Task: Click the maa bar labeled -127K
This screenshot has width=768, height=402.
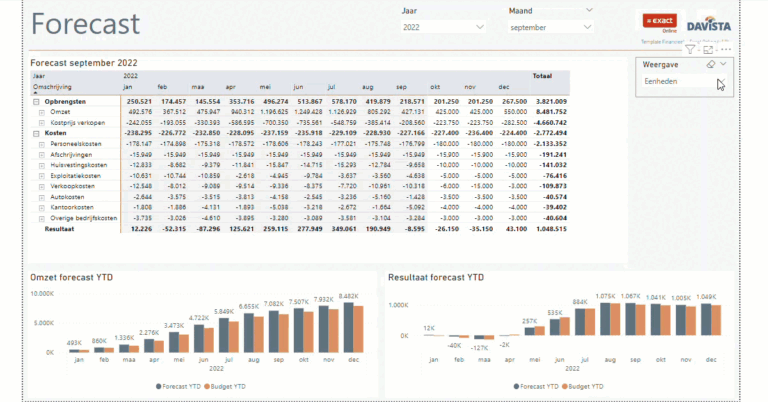Action: pyautogui.click(x=479, y=337)
